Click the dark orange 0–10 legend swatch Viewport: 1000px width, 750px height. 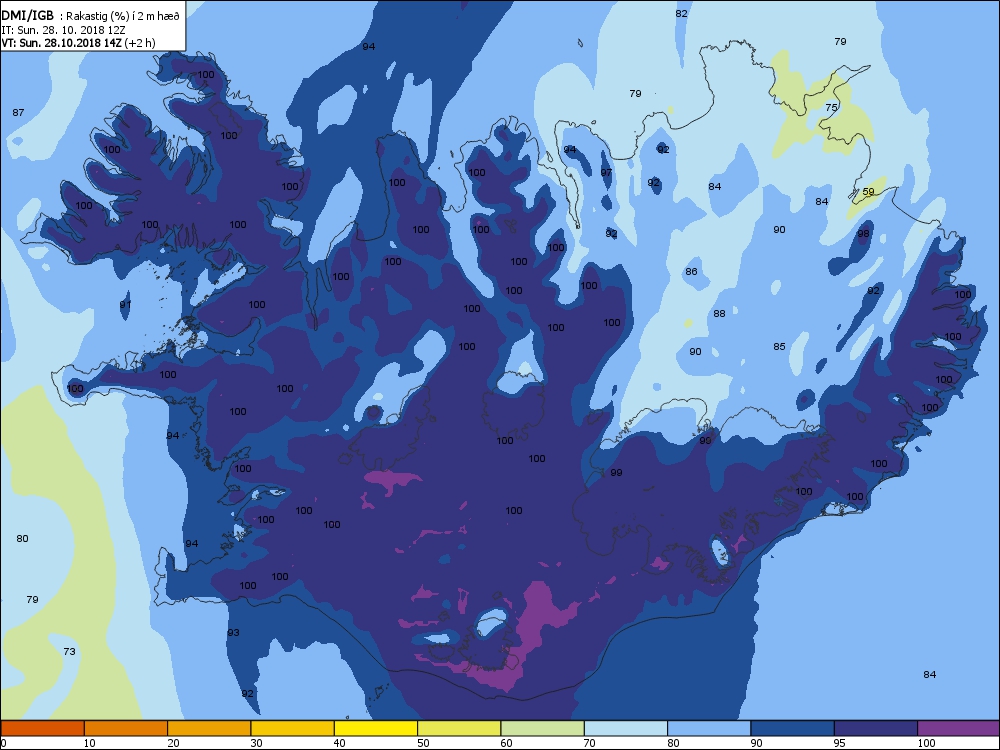click(43, 728)
